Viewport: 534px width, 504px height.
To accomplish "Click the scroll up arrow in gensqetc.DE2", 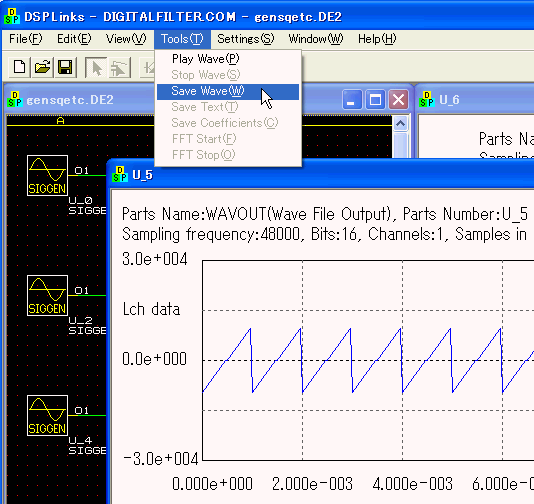I will pyautogui.click(x=400, y=124).
